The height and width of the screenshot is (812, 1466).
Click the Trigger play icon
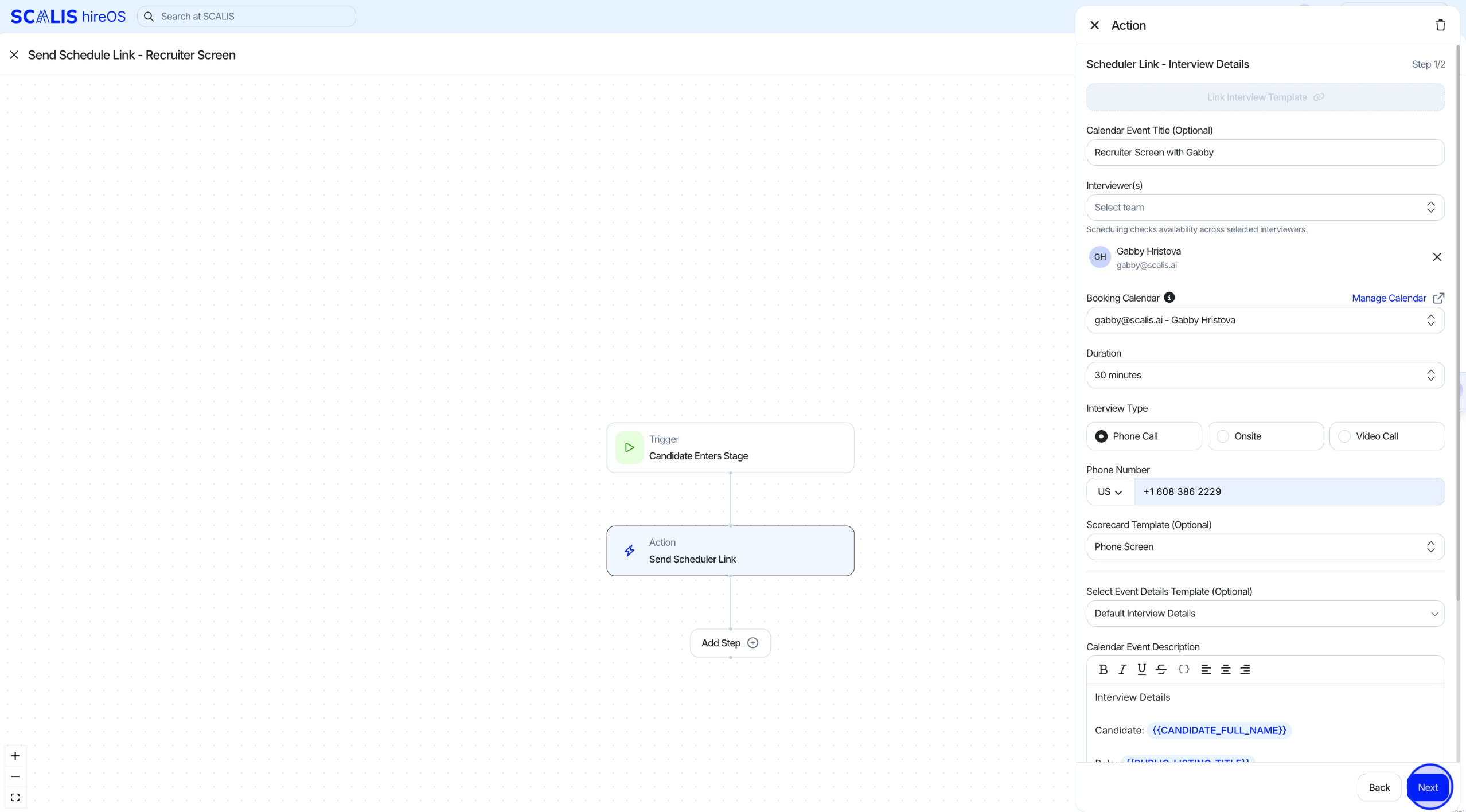coord(629,447)
